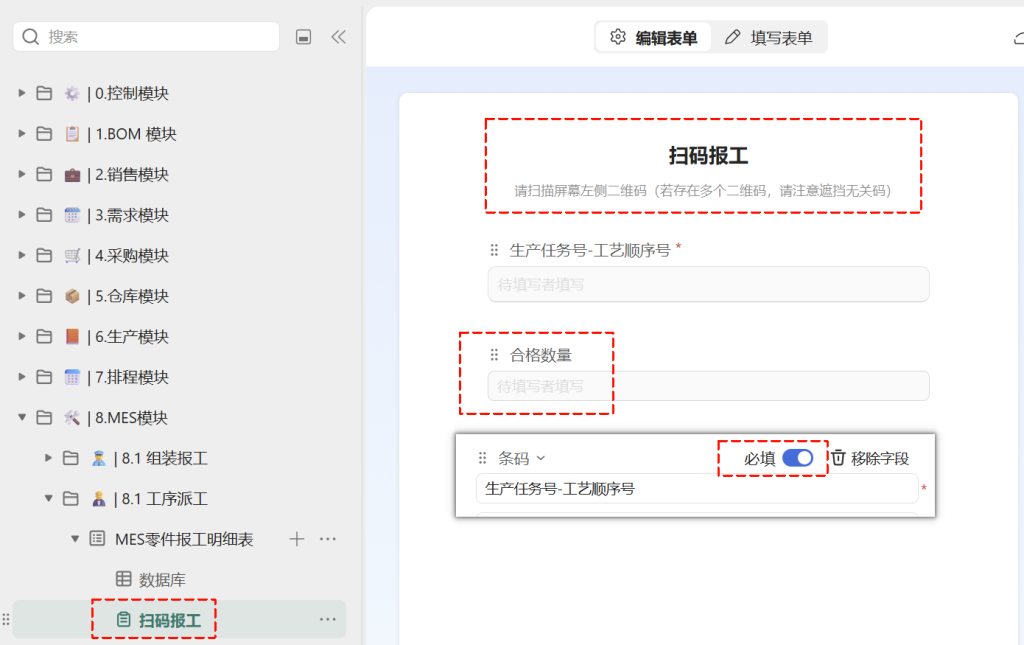Click the calendar emoji of 3.需求模块
Image resolution: width=1024 pixels, height=645 pixels.
[72, 215]
